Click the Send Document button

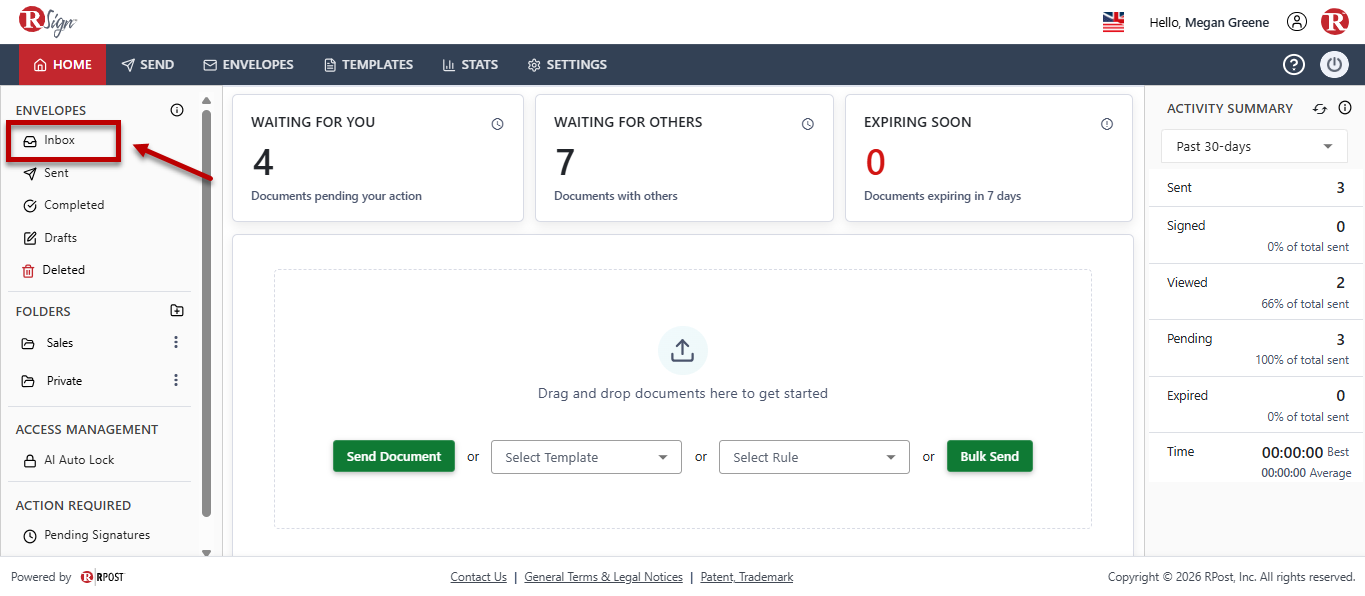click(x=394, y=456)
